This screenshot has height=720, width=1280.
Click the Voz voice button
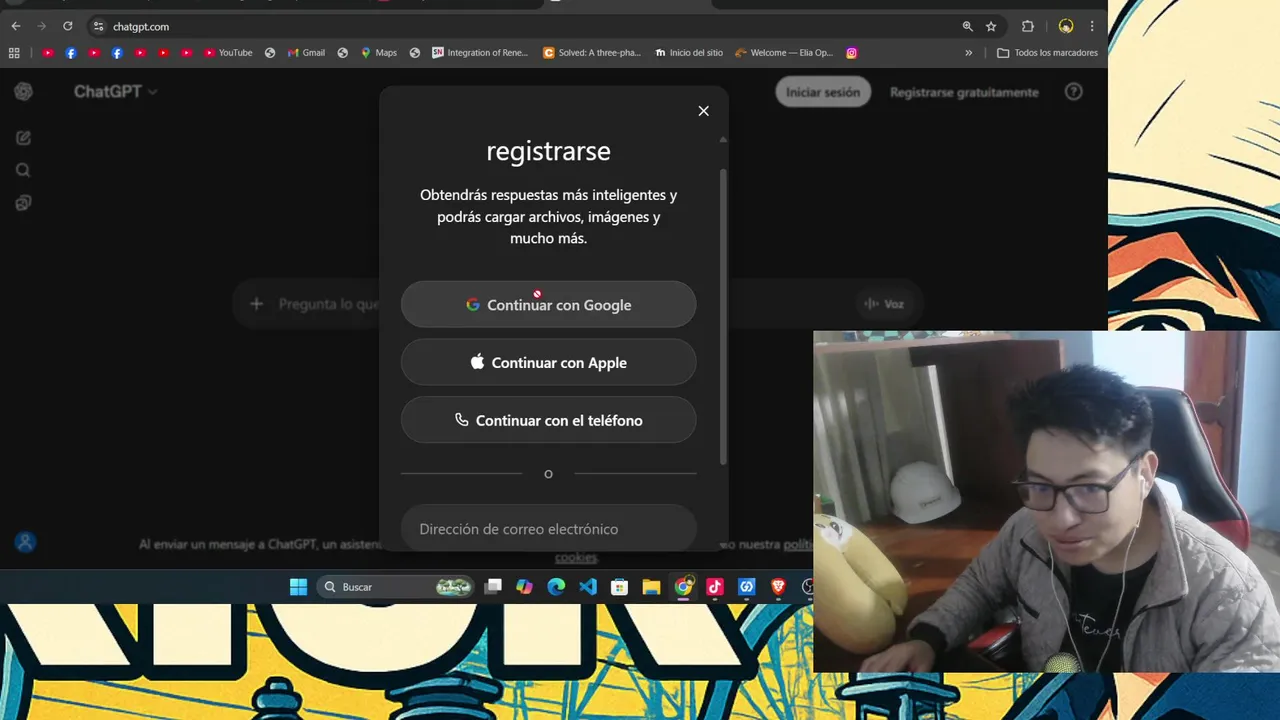coord(884,304)
